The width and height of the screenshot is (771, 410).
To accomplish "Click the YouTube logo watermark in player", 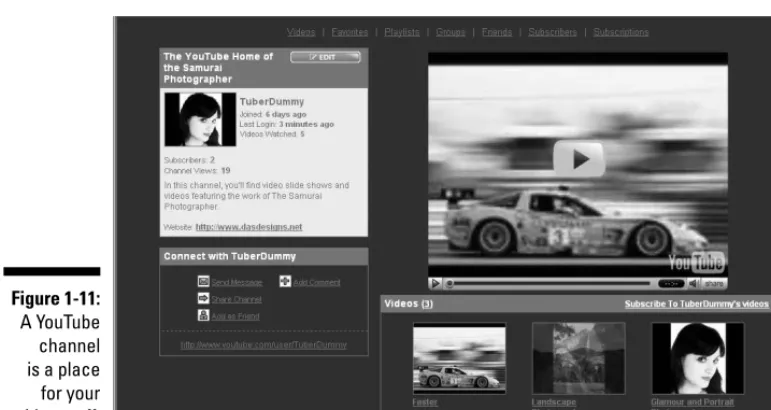I will [x=696, y=263].
